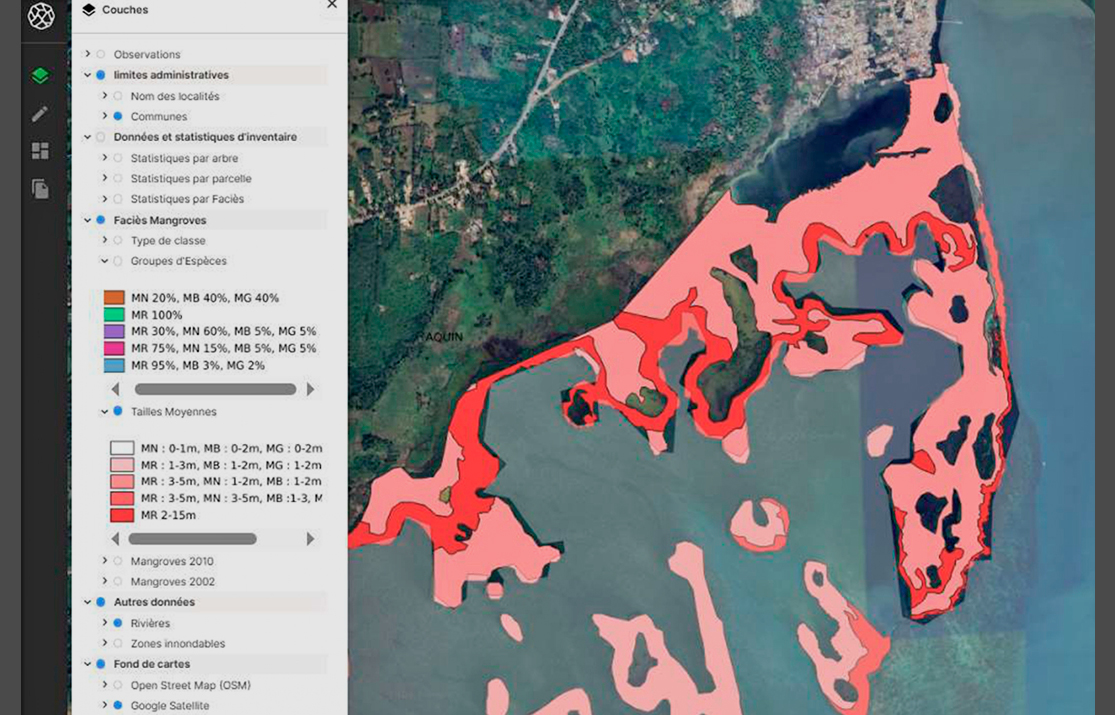Click the copy documents sidebar icon
The height and width of the screenshot is (715, 1115).
point(40,189)
